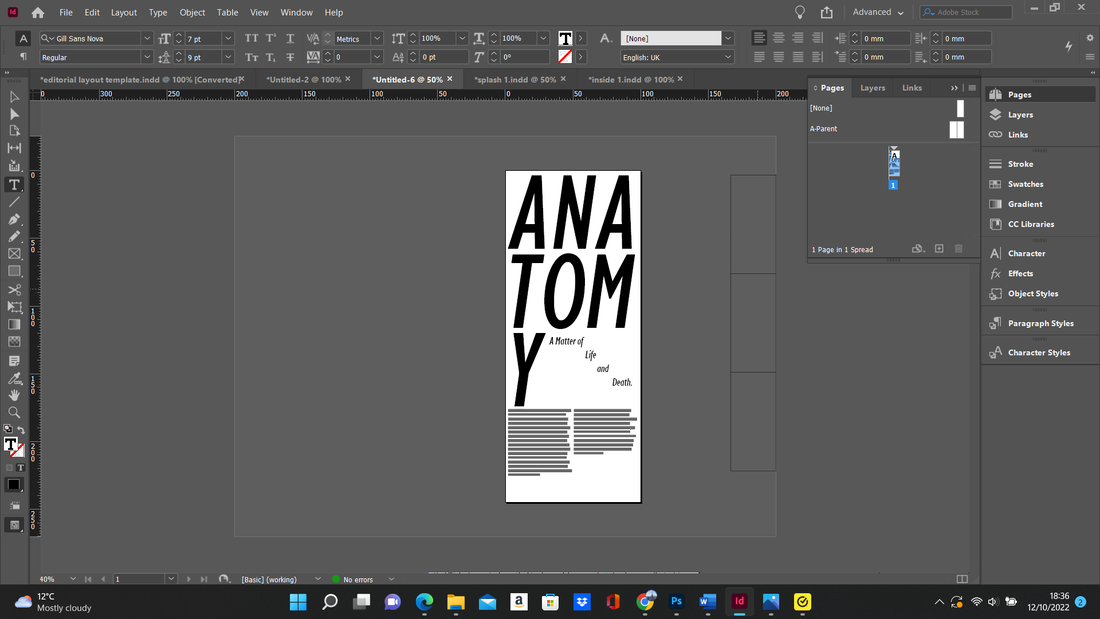Click the text fill colour swatch
The height and width of the screenshot is (619, 1100).
[x=565, y=39]
